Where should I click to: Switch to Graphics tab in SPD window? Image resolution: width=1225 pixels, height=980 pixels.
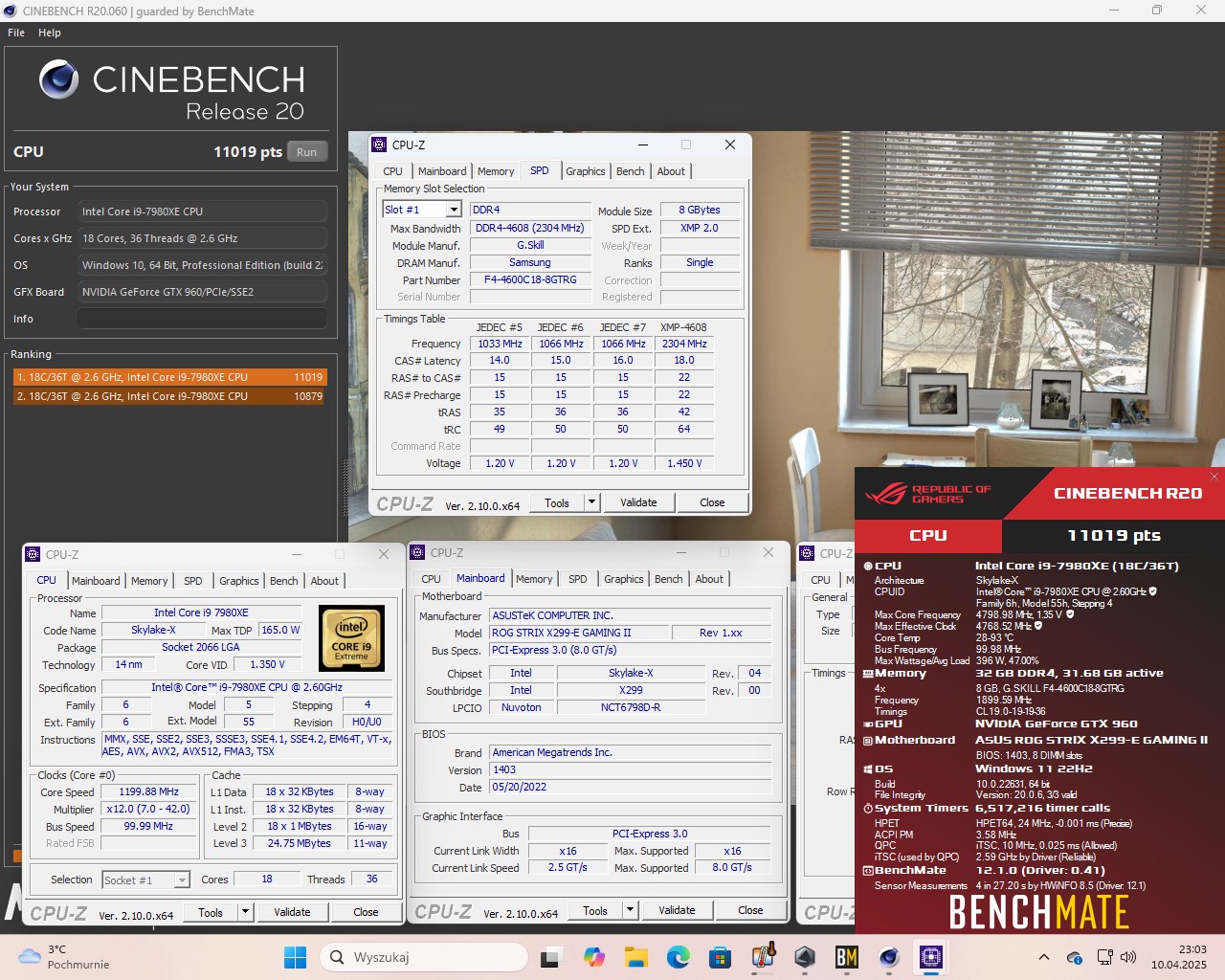[586, 171]
